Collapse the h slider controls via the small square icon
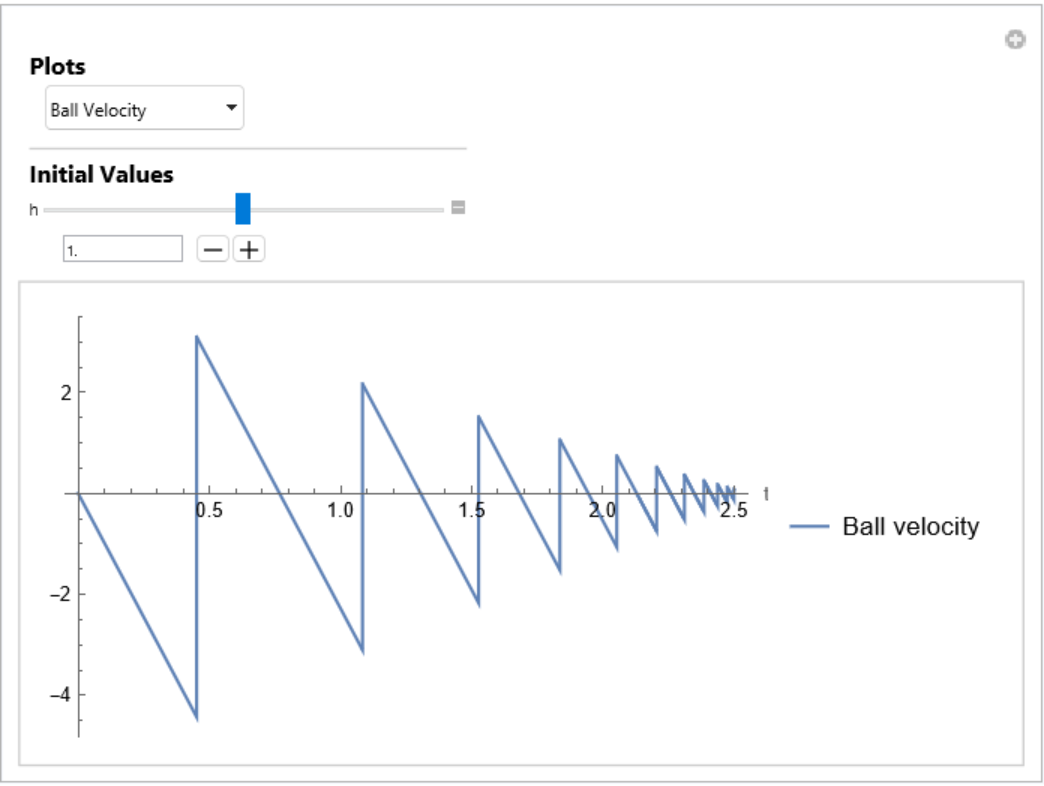 coord(458,208)
